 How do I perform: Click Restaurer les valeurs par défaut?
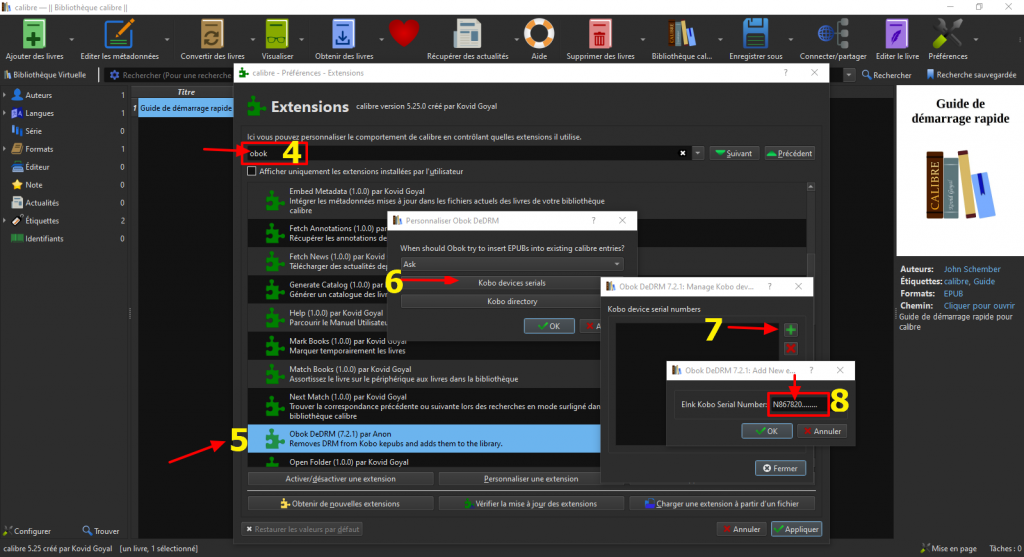coord(304,529)
